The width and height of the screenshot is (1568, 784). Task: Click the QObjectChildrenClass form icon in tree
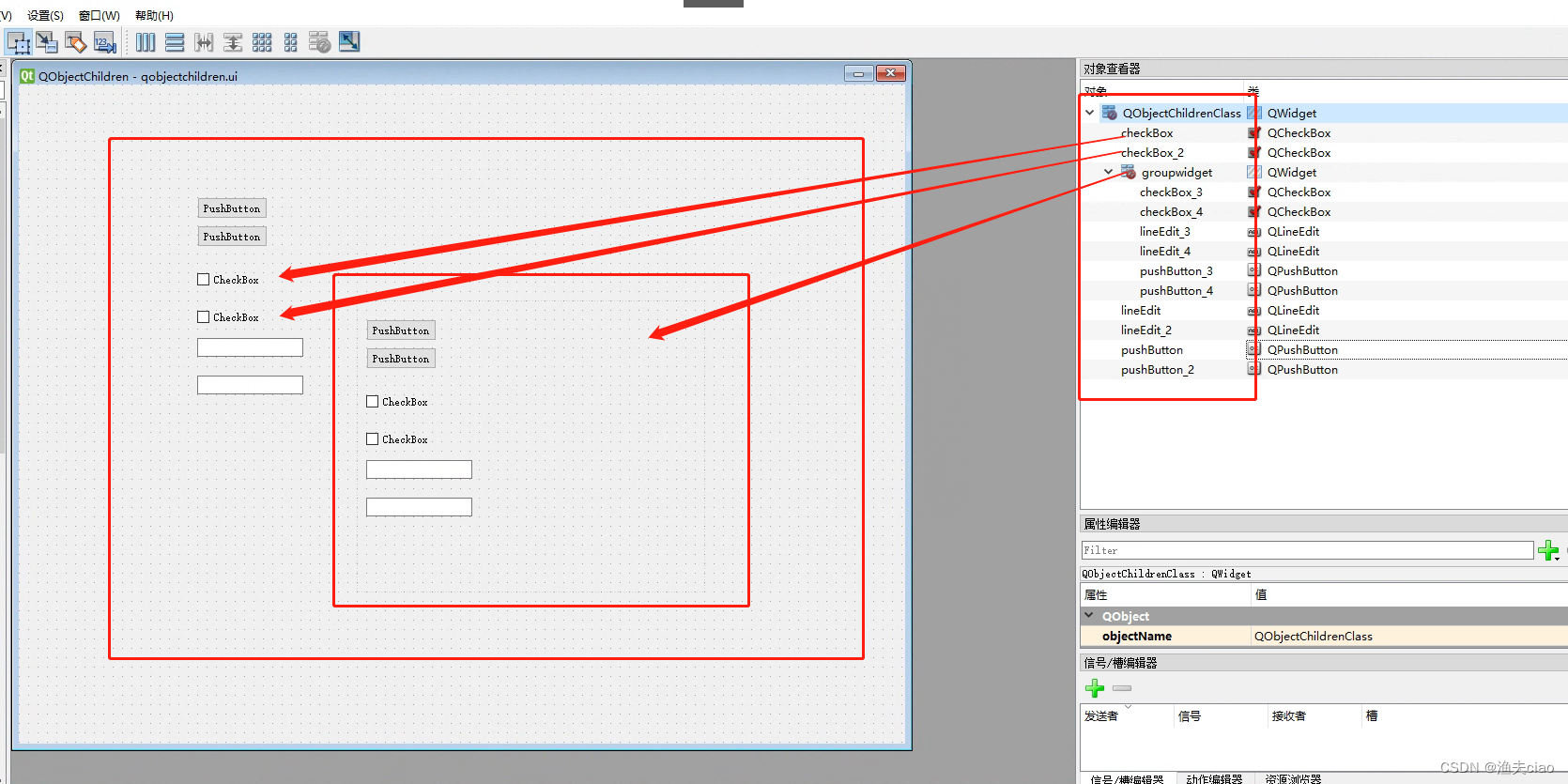pos(1110,113)
